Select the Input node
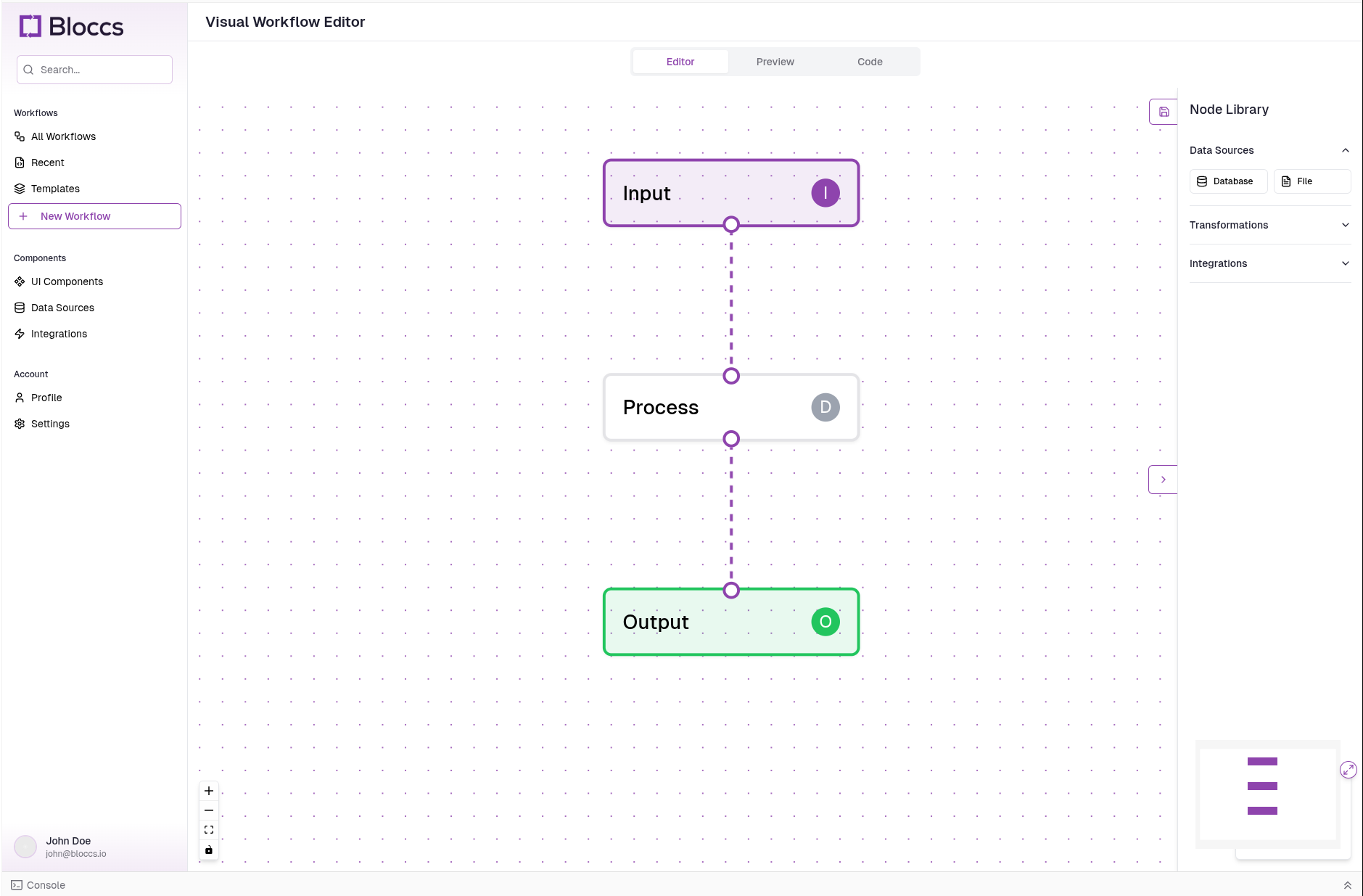The width and height of the screenshot is (1363, 896). pyautogui.click(x=731, y=193)
